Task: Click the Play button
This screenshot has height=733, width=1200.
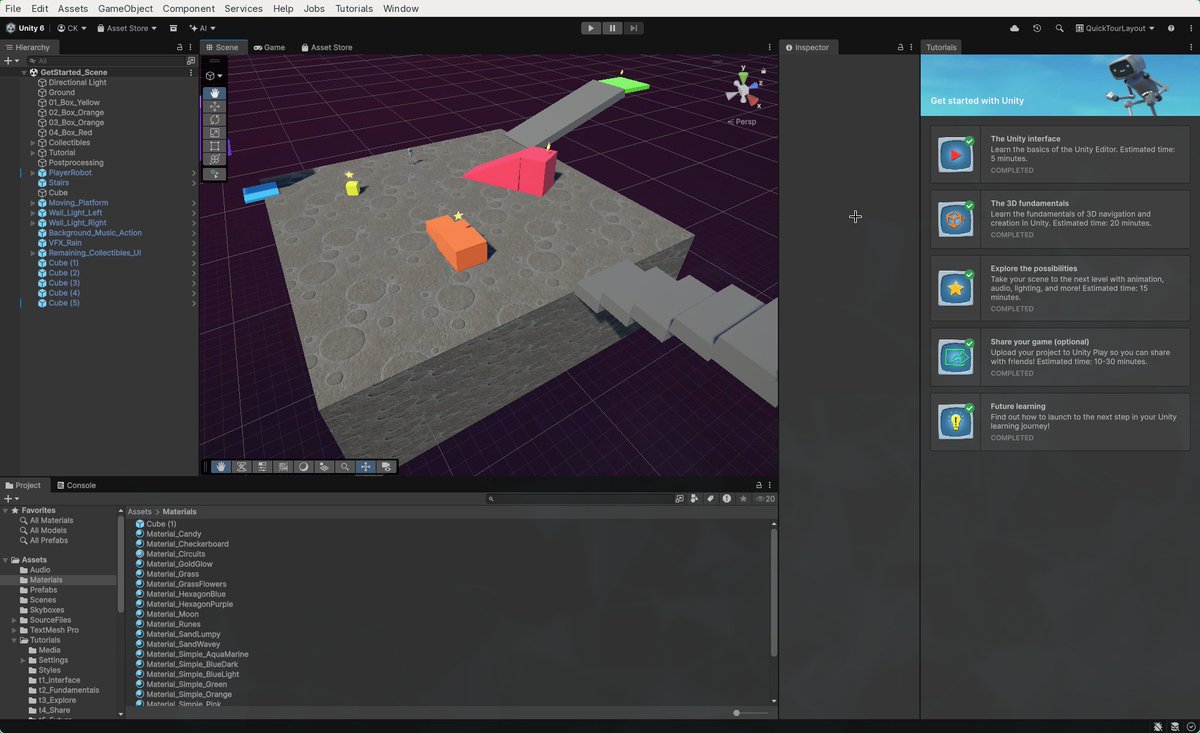Action: tap(591, 28)
